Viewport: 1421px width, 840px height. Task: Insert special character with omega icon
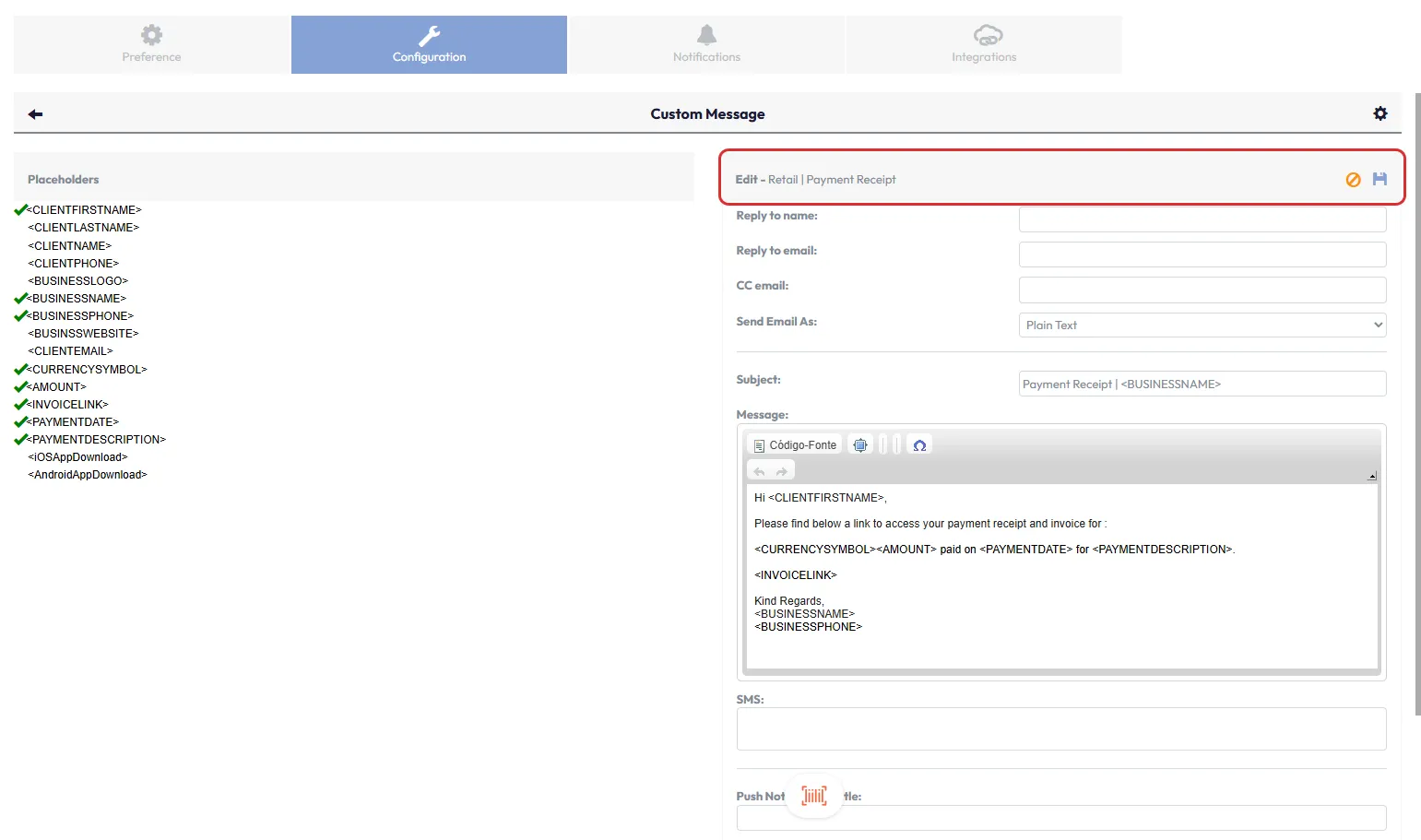tap(919, 445)
